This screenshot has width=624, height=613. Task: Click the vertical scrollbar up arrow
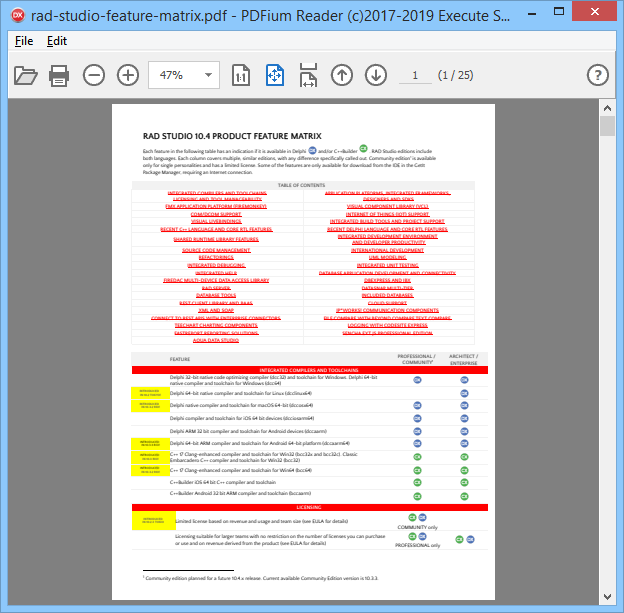[x=607, y=108]
